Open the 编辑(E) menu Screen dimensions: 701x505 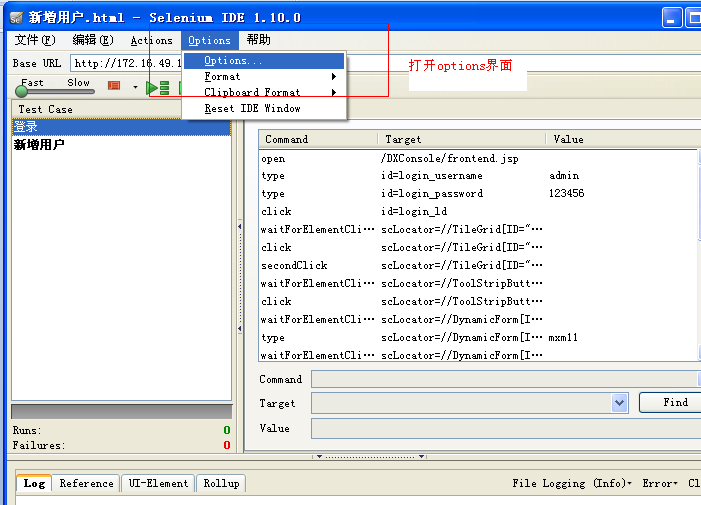(93, 40)
